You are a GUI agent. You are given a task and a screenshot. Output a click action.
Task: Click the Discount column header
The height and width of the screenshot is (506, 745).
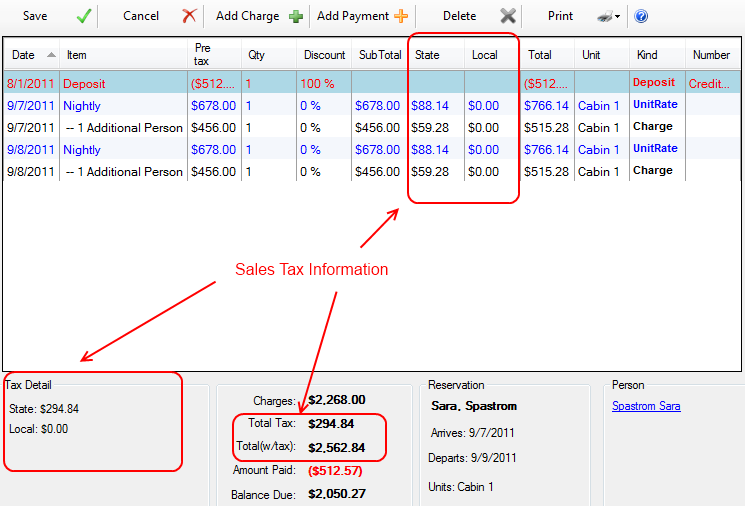coord(325,55)
